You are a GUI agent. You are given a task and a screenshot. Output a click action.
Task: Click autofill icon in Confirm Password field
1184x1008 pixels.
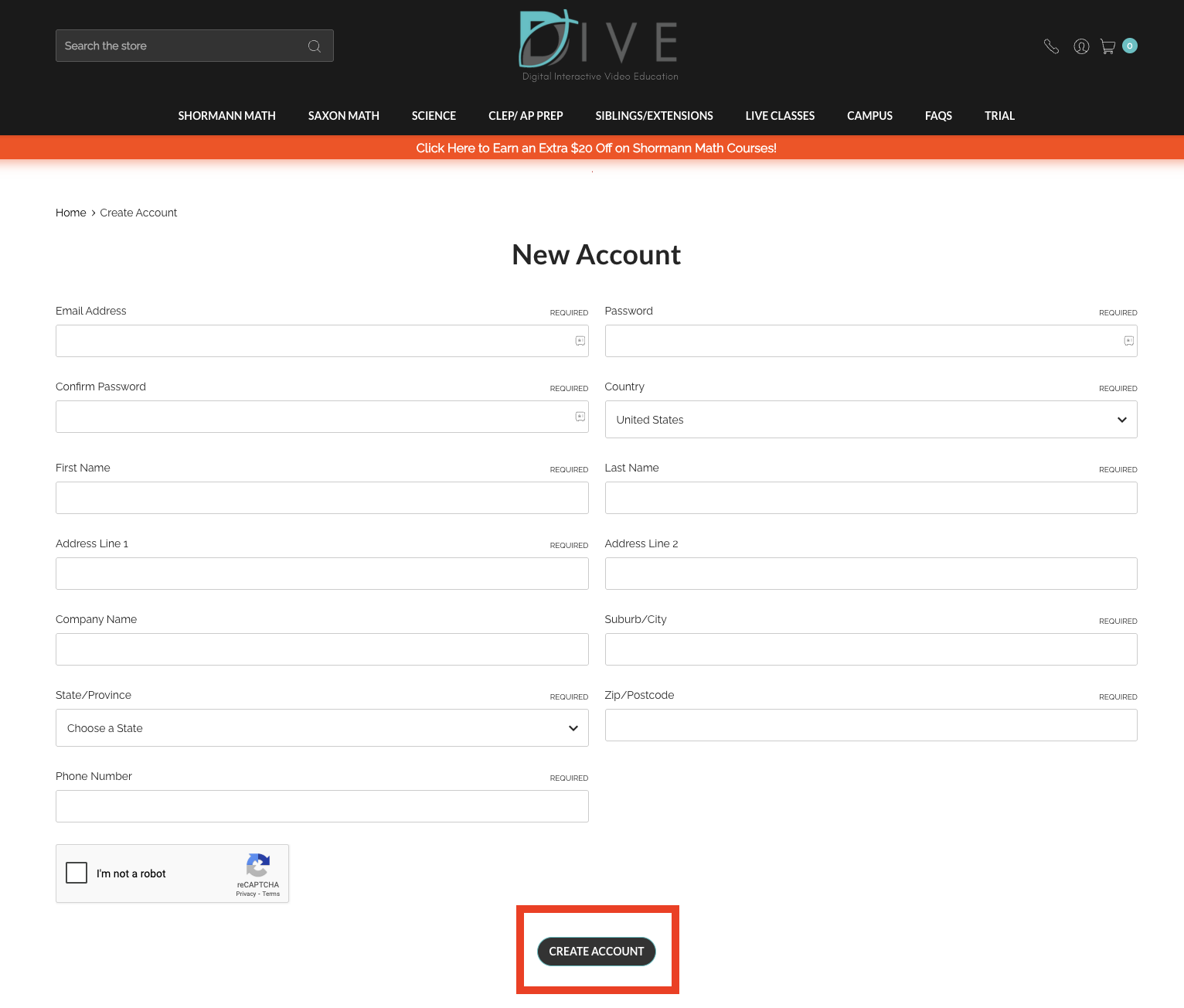(x=580, y=417)
